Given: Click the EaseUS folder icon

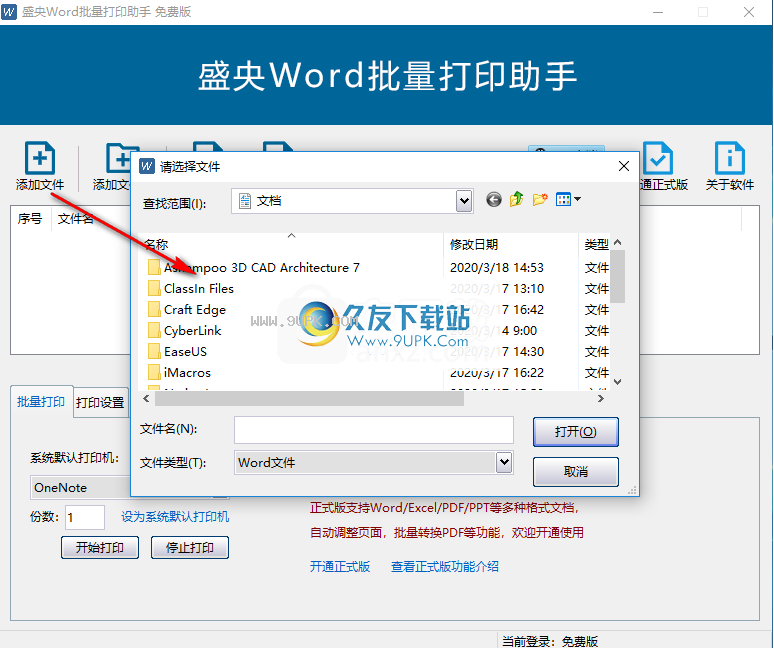Looking at the screenshot, I should click(154, 351).
